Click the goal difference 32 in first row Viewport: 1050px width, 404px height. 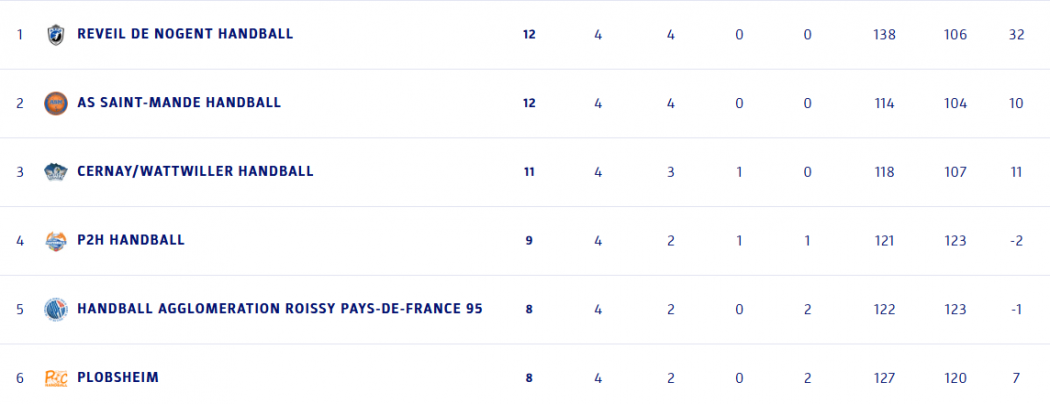(1016, 34)
